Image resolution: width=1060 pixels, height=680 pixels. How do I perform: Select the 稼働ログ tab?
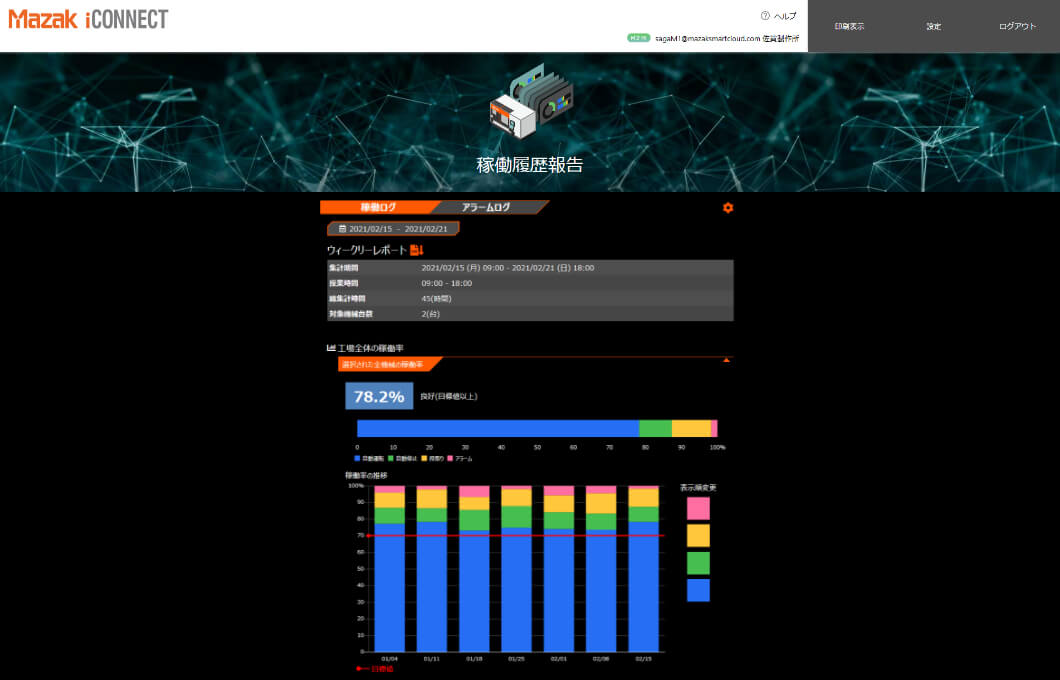(x=377, y=207)
